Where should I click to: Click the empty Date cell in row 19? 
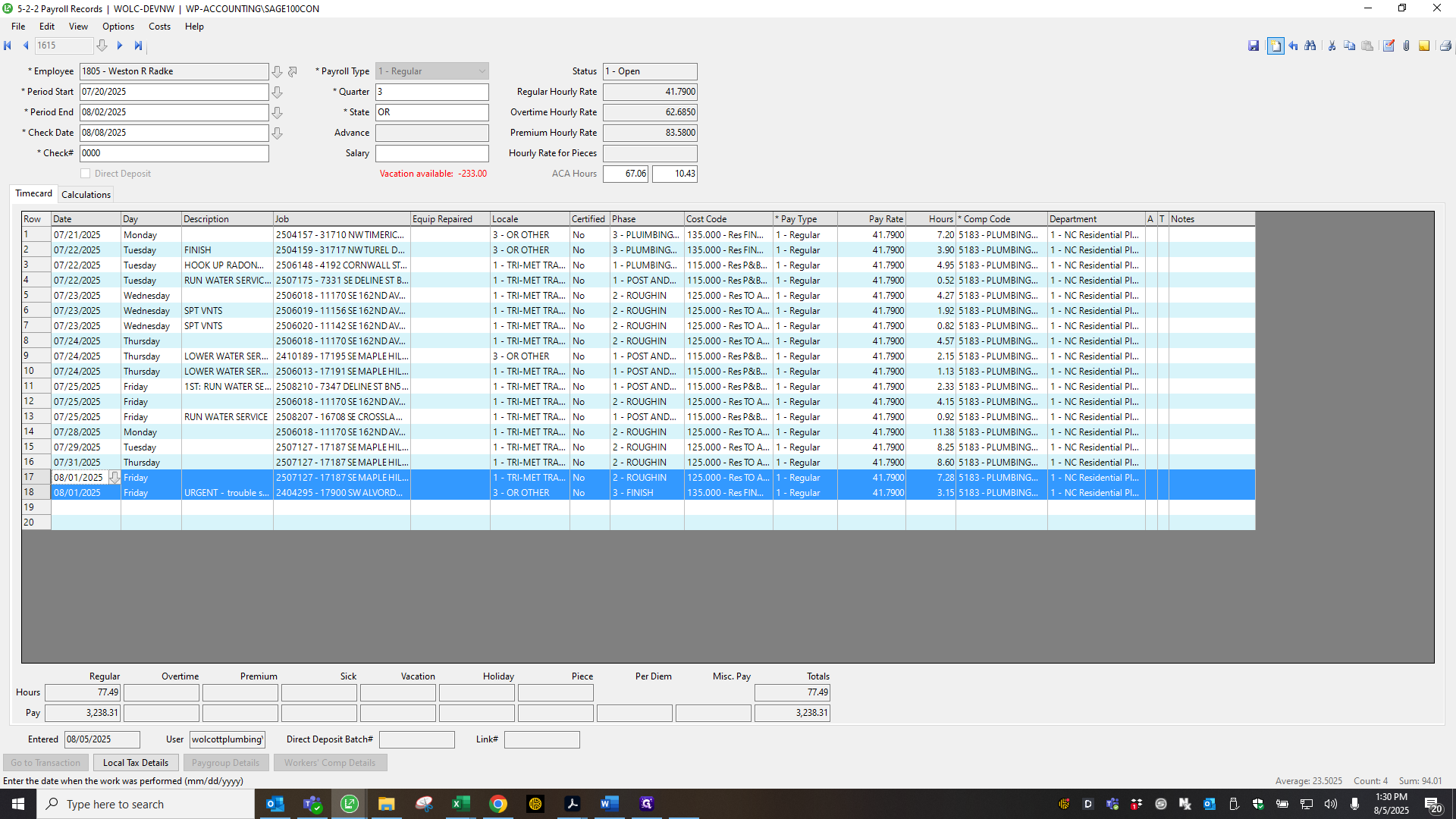pyautogui.click(x=86, y=507)
